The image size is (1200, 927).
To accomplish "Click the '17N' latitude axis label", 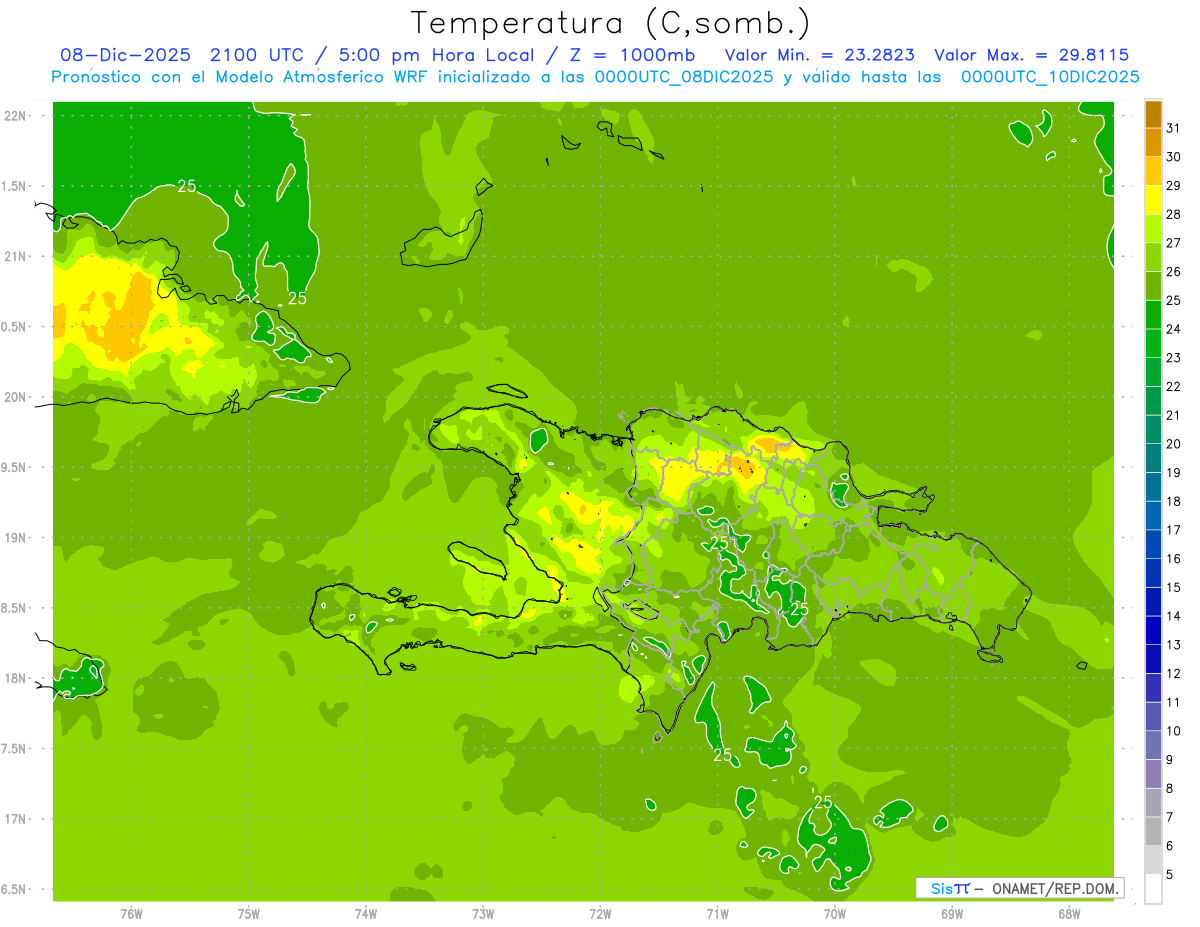I will 15,820.
